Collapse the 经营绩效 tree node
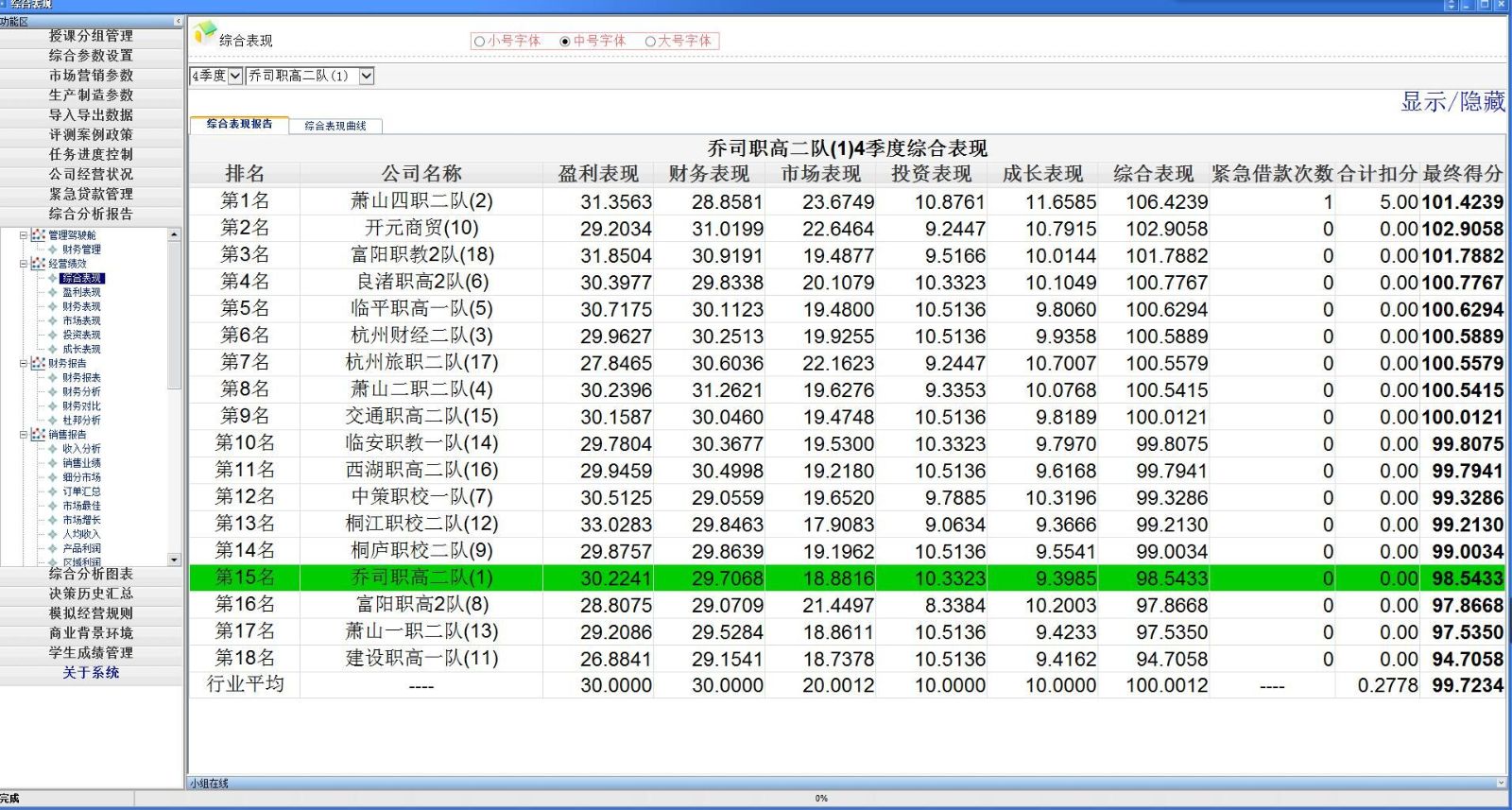The height and width of the screenshot is (810, 1512). click(x=24, y=264)
